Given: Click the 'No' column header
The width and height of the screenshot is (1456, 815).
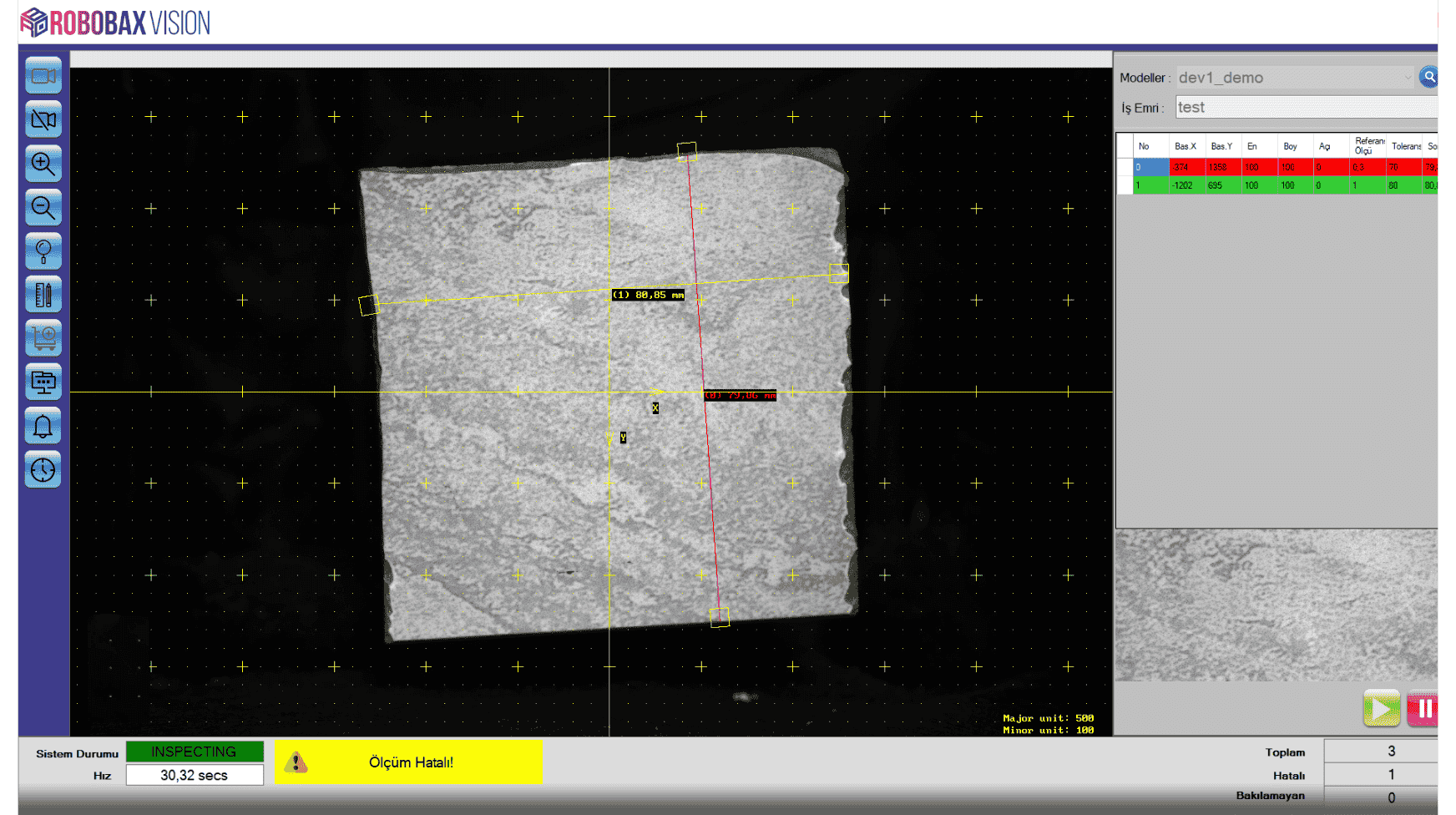Looking at the screenshot, I should (x=1151, y=146).
